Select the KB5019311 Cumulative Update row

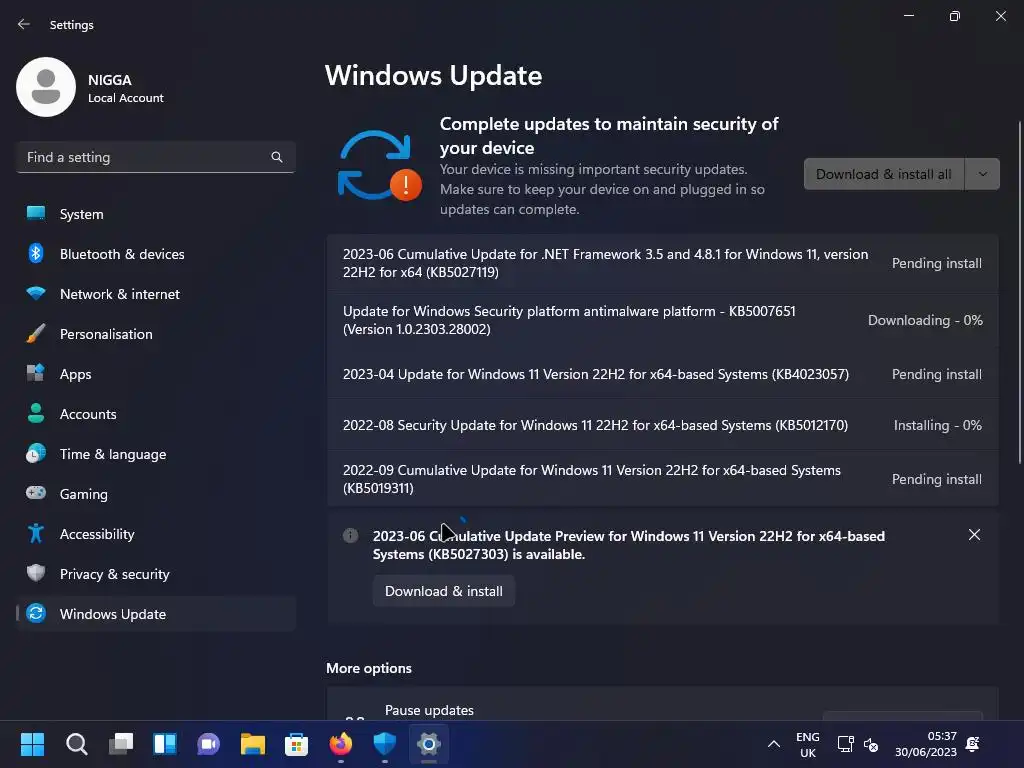(663, 479)
